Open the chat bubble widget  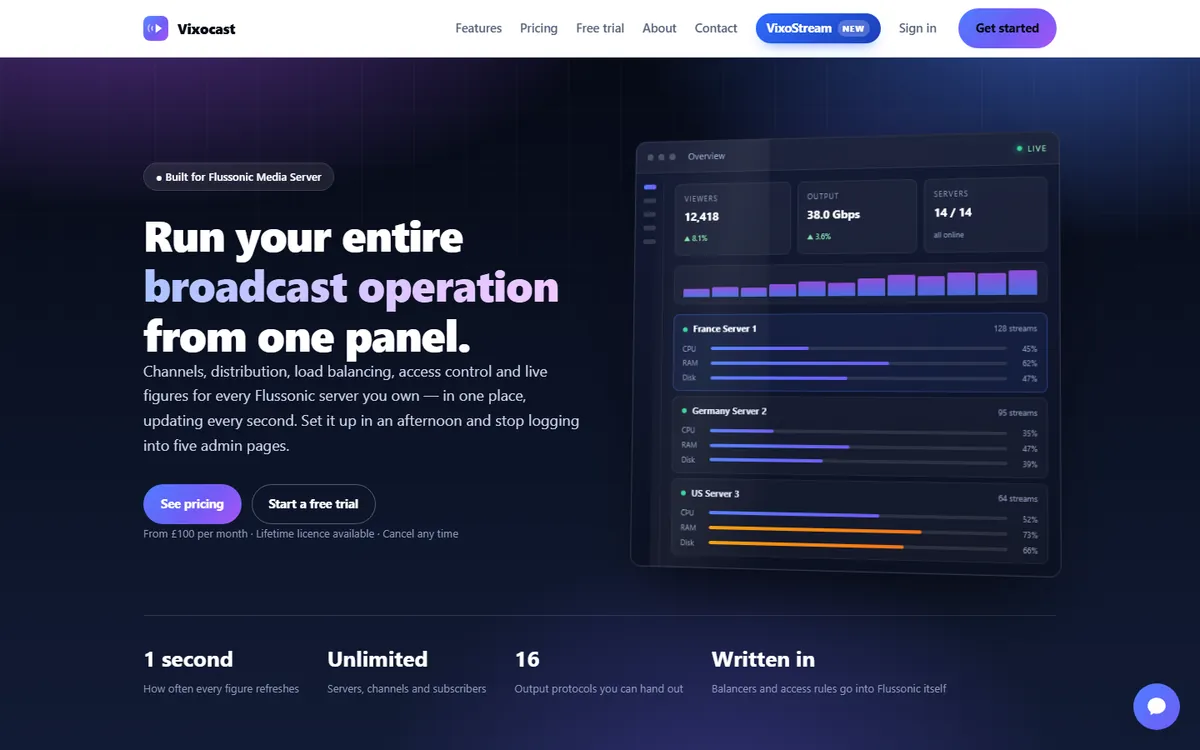[x=1156, y=706]
